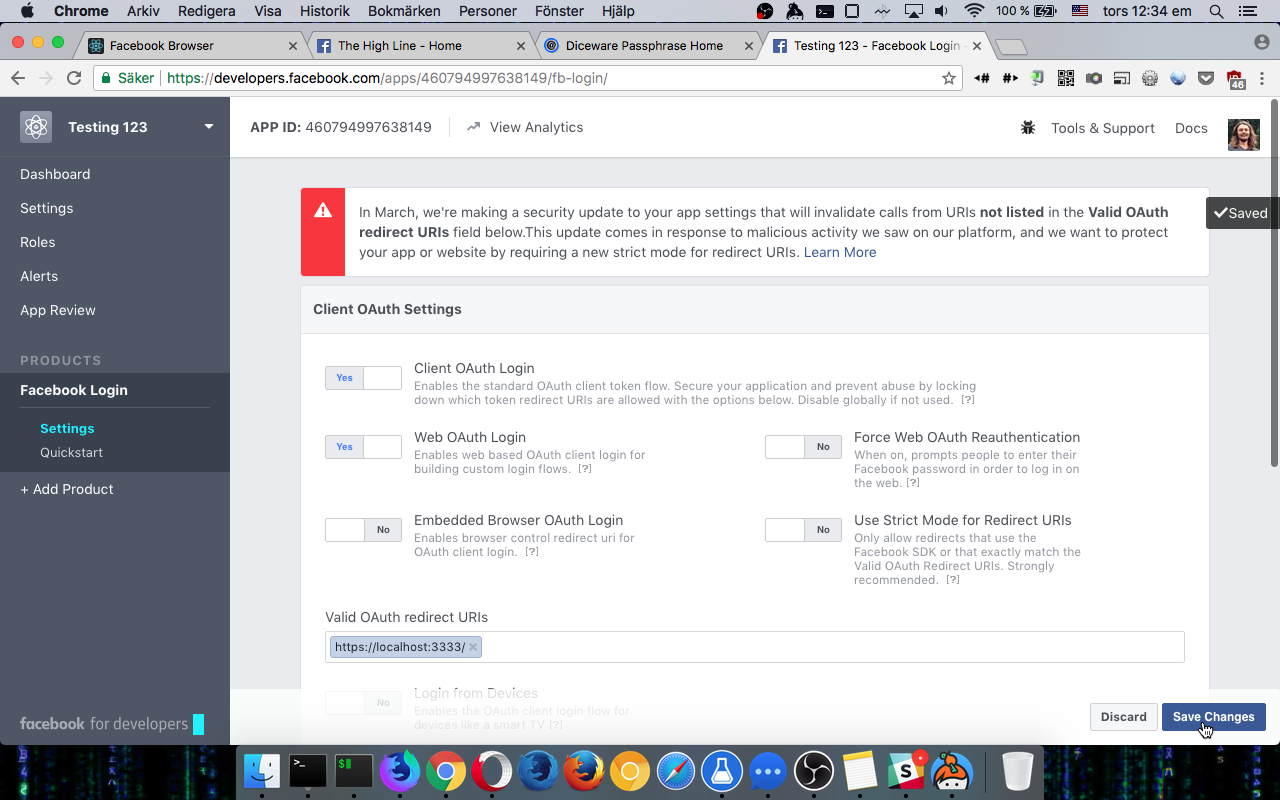Click in Valid OAuth redirect URIs field
Screen dimensions: 1280x800
pyautogui.click(x=755, y=647)
